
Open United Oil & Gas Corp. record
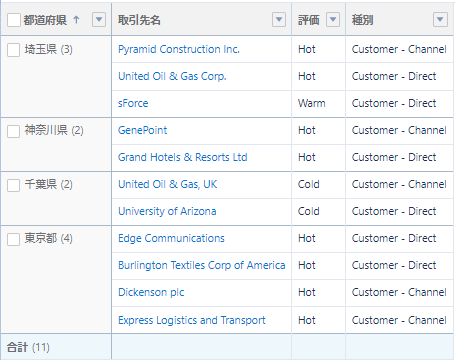[172, 76]
